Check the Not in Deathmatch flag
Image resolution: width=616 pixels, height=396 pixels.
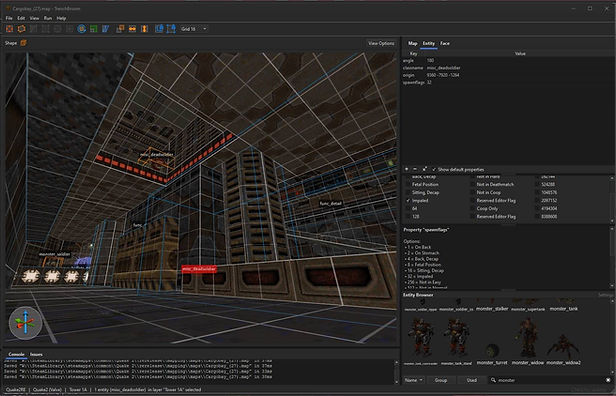point(473,184)
